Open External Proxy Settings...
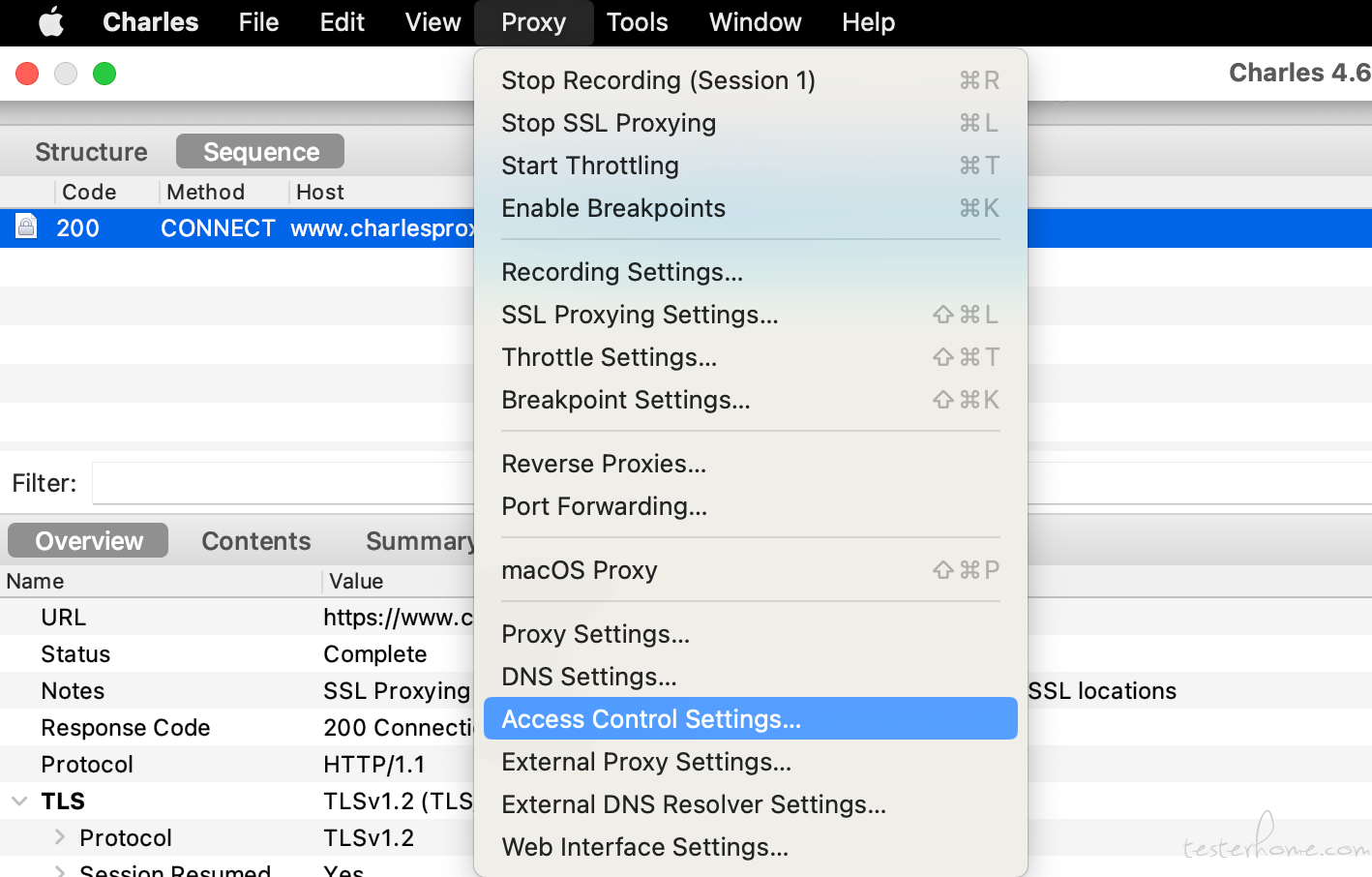 pyautogui.click(x=750, y=762)
